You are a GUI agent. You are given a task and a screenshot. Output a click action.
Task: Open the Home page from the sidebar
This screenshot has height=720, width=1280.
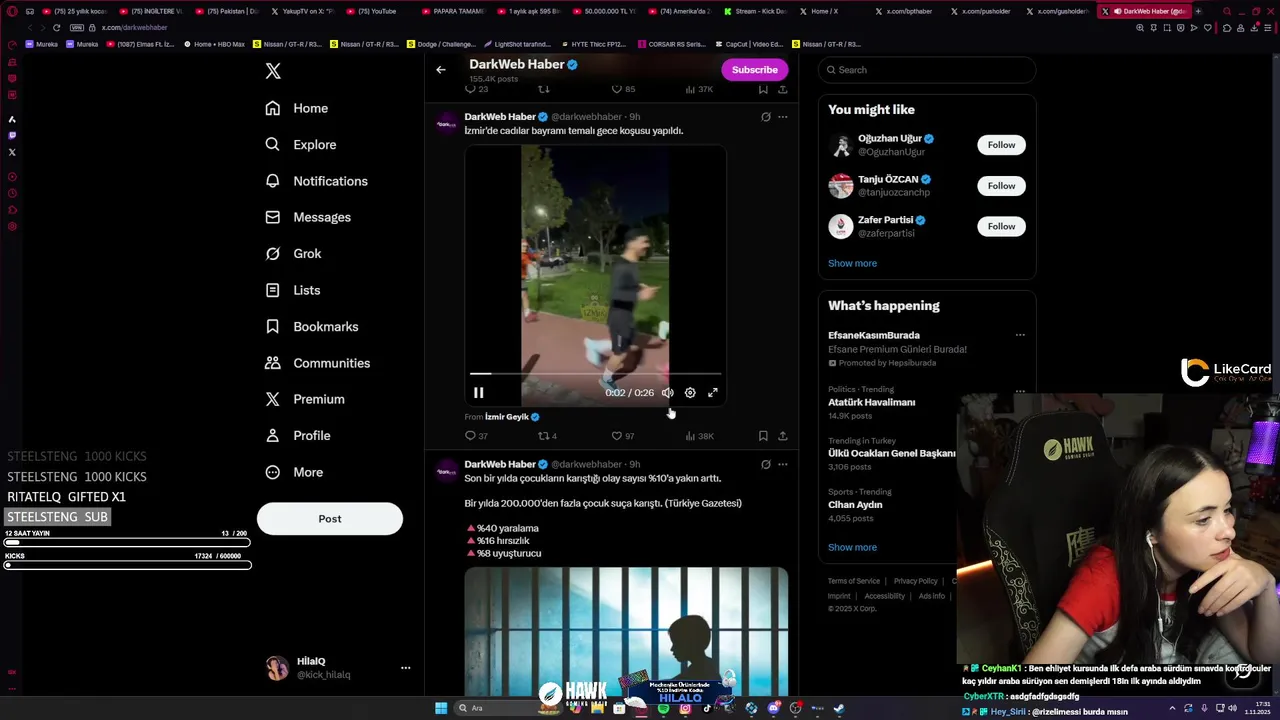(296, 108)
